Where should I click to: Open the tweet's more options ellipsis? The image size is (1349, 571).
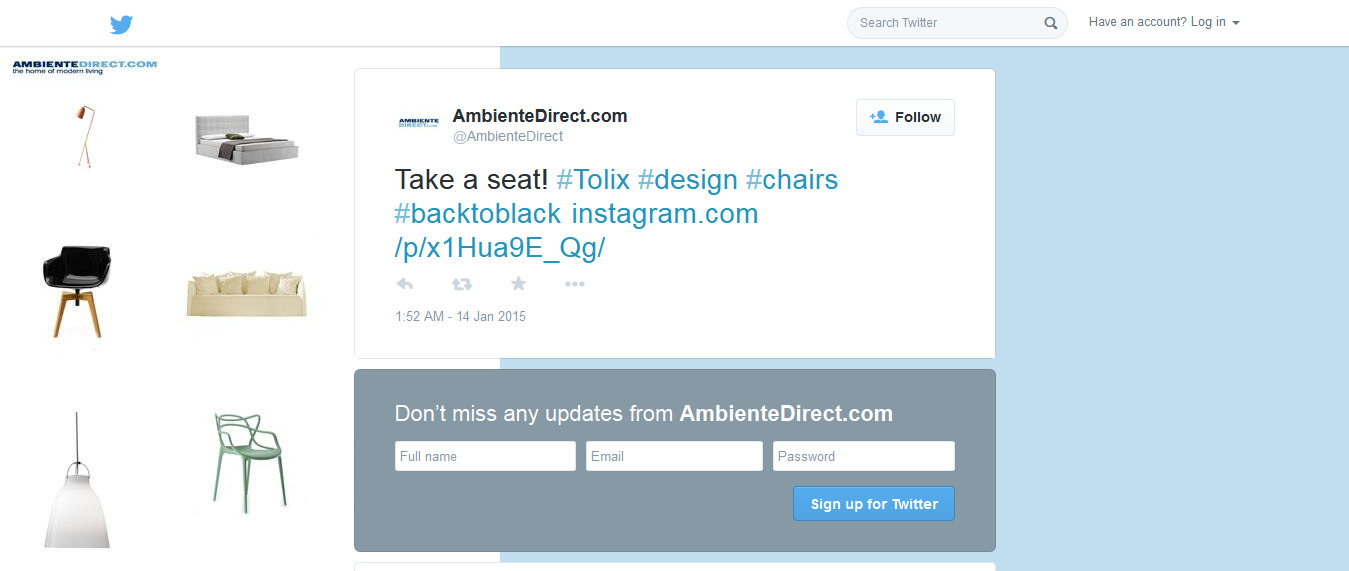click(x=574, y=284)
